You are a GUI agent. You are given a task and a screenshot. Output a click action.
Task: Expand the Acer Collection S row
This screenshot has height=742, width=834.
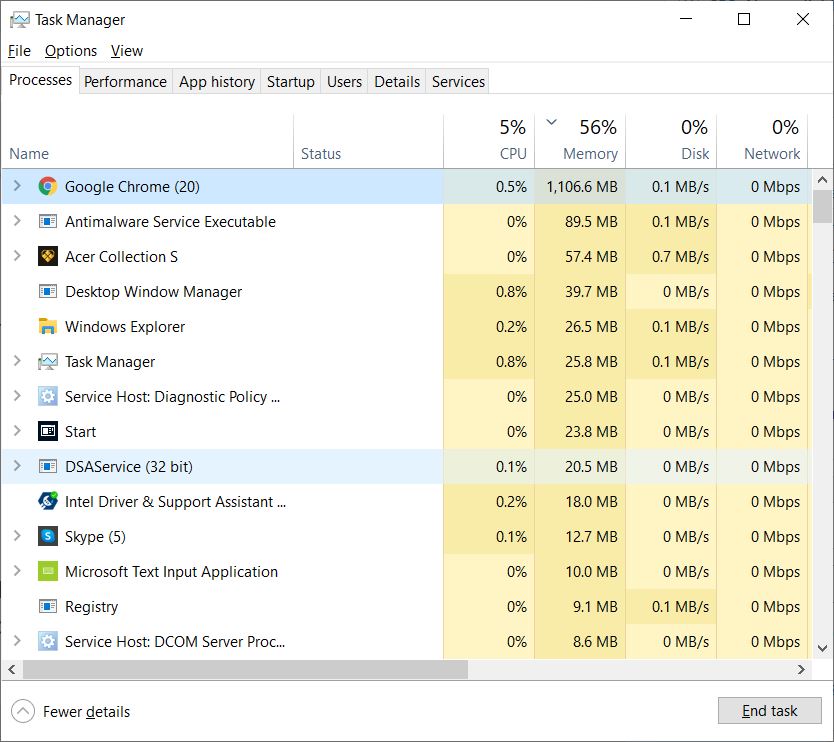(x=17, y=256)
